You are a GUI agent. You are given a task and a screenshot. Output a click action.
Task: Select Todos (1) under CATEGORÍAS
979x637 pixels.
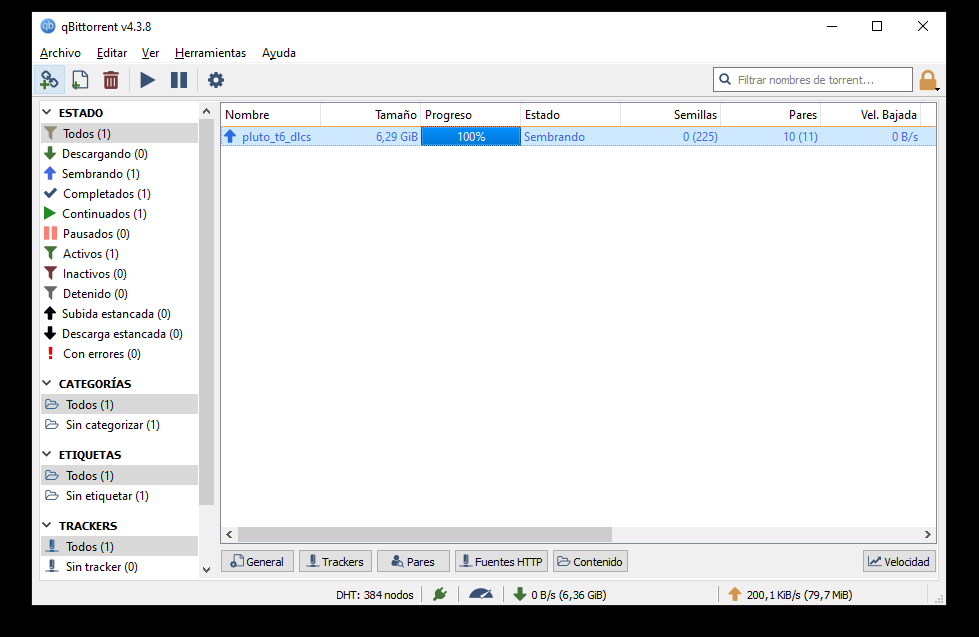point(119,405)
